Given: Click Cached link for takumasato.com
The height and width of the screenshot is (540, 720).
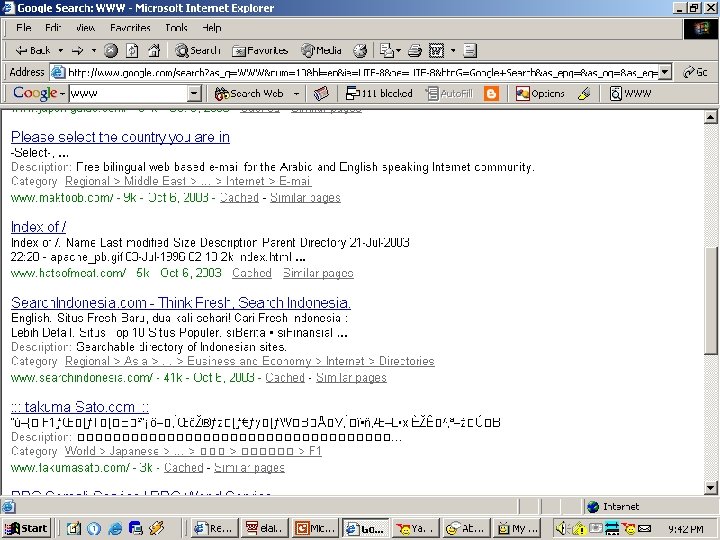Looking at the screenshot, I should click(184, 468).
